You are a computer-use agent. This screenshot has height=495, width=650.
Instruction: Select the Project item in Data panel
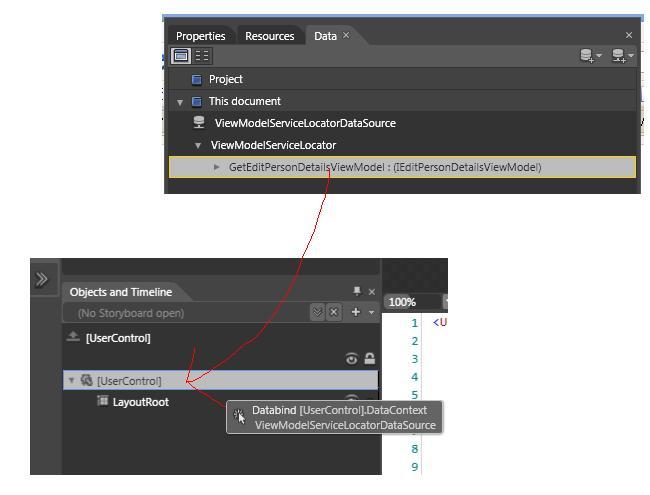225,79
